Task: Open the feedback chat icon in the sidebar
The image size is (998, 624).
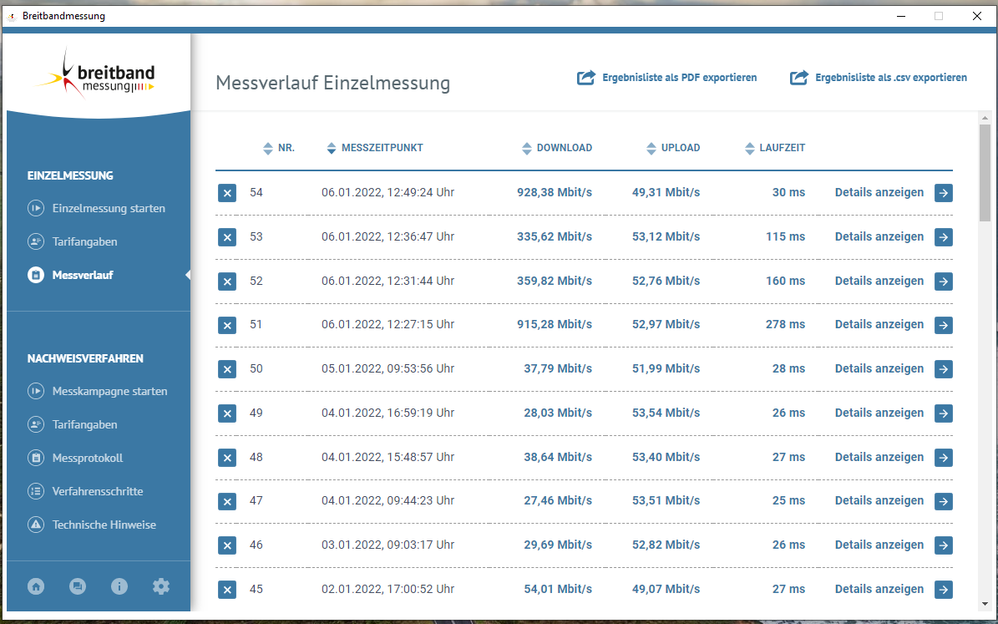Action: tap(77, 586)
